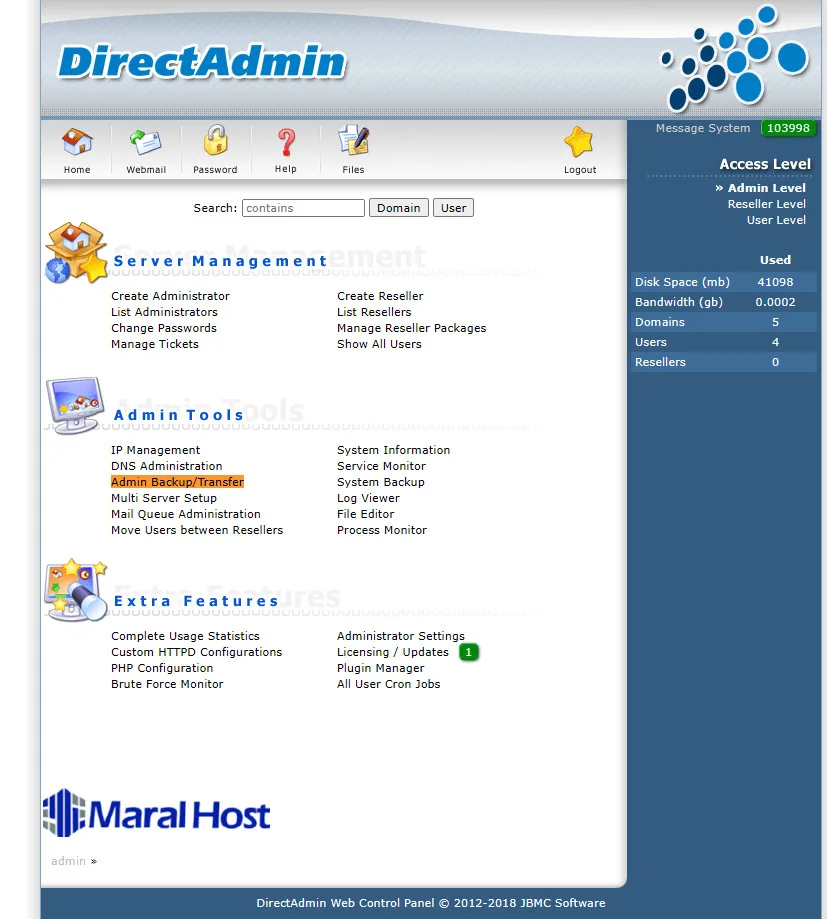The image size is (827, 919).
Task: Open Admin Backup/Transfer
Action: click(x=177, y=481)
